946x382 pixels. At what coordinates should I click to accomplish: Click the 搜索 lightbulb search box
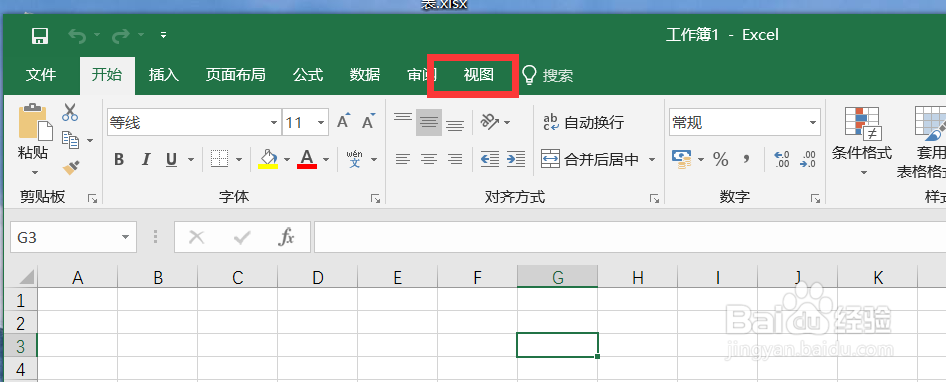point(547,75)
